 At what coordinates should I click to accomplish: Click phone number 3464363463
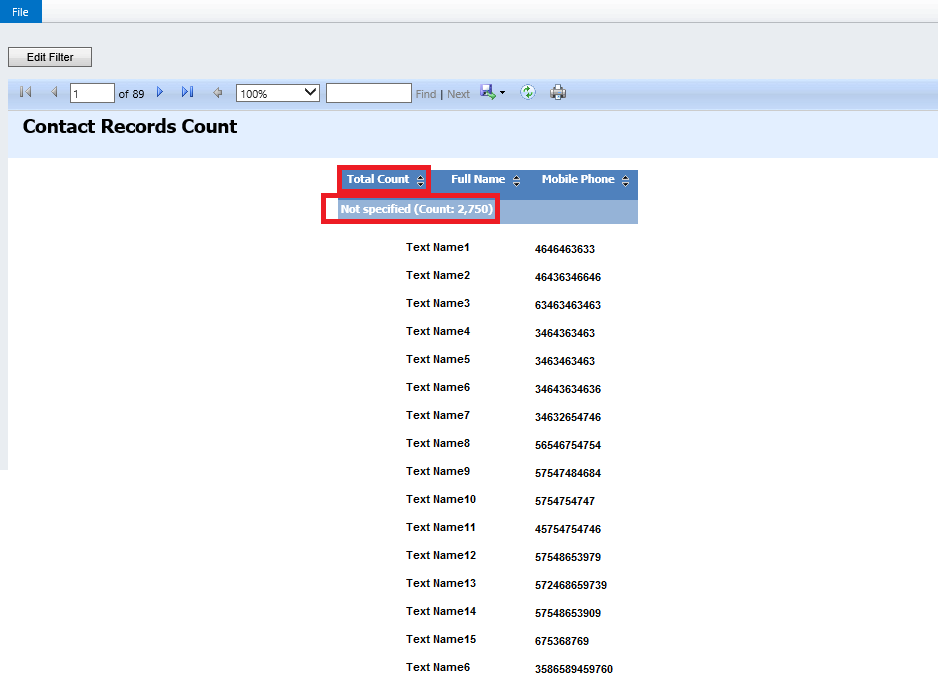point(565,333)
